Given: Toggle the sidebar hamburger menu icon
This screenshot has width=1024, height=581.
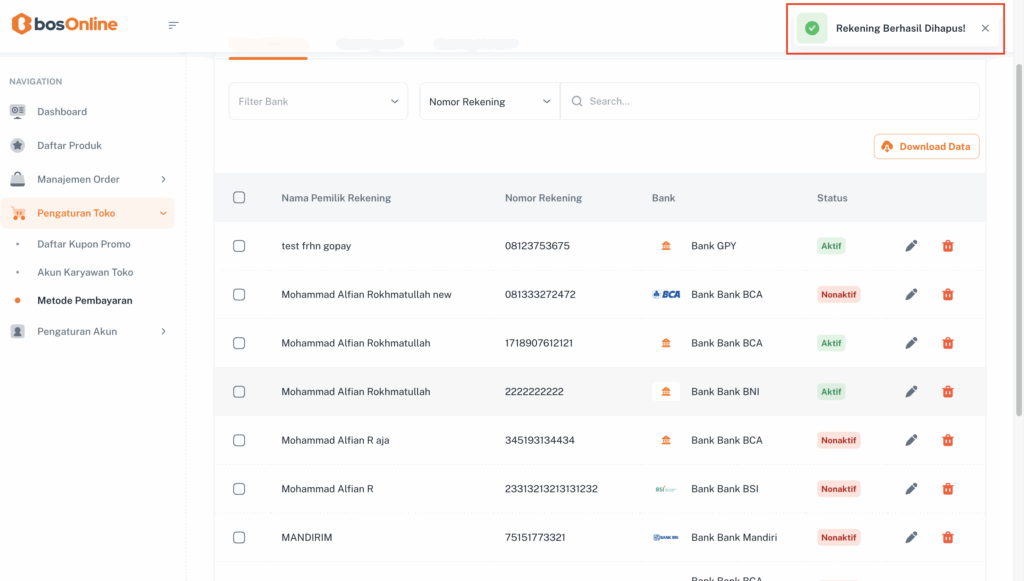Looking at the screenshot, I should (x=174, y=26).
